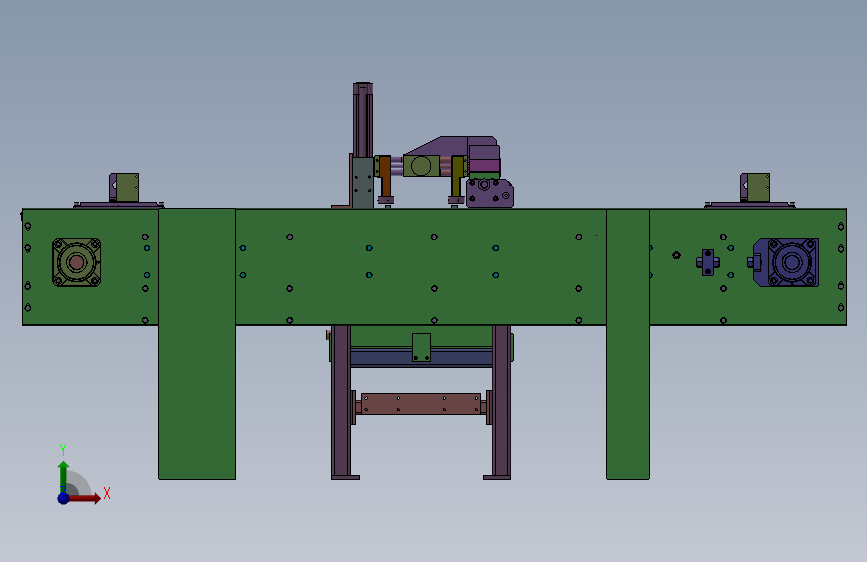Click the blue Z origin ball of triad
The height and width of the screenshot is (562, 867).
click(x=64, y=498)
